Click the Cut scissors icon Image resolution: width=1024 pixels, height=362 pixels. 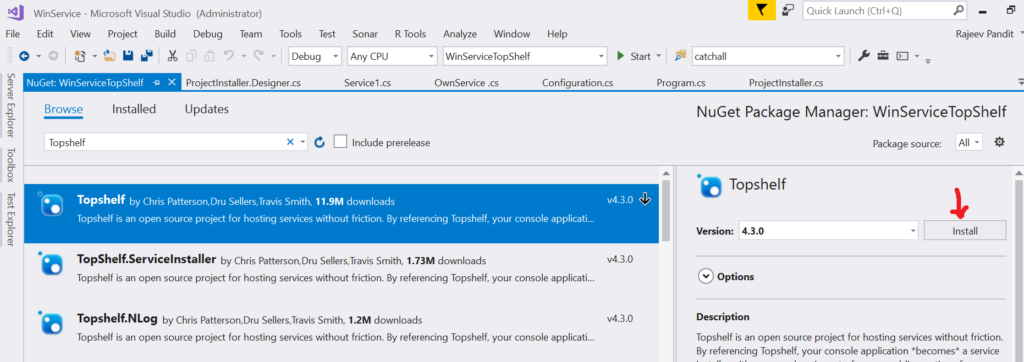[x=173, y=56]
